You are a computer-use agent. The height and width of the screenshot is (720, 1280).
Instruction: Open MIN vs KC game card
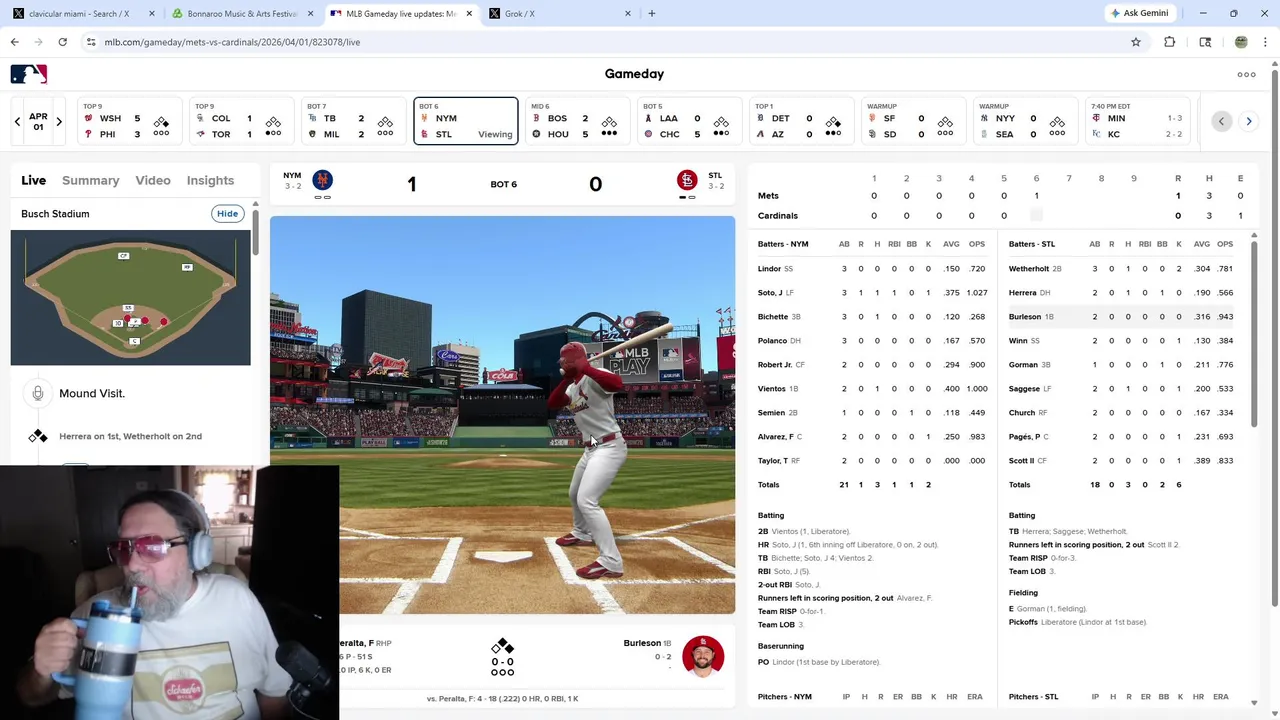tap(1140, 121)
